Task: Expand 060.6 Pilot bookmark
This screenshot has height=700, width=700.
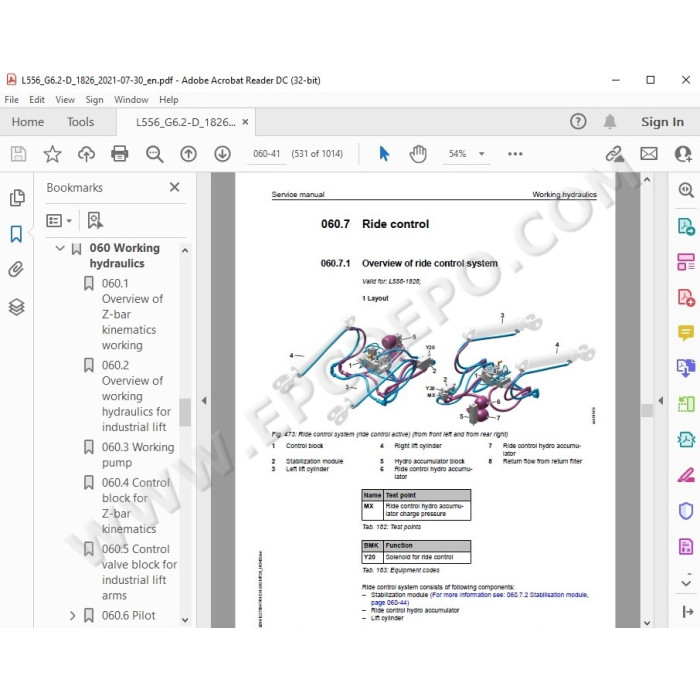Action: 72,616
